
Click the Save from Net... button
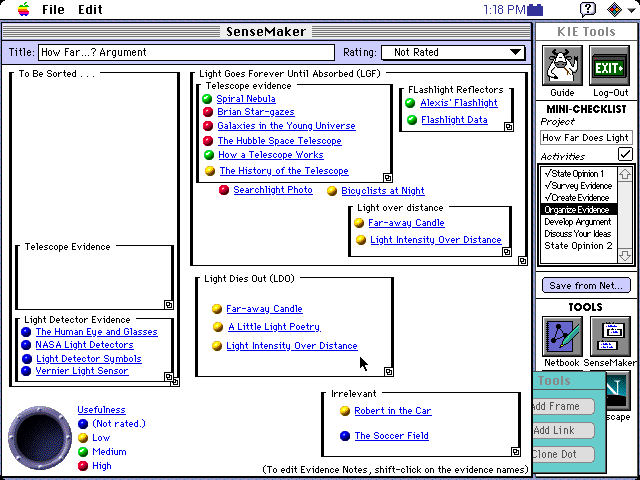pos(586,285)
